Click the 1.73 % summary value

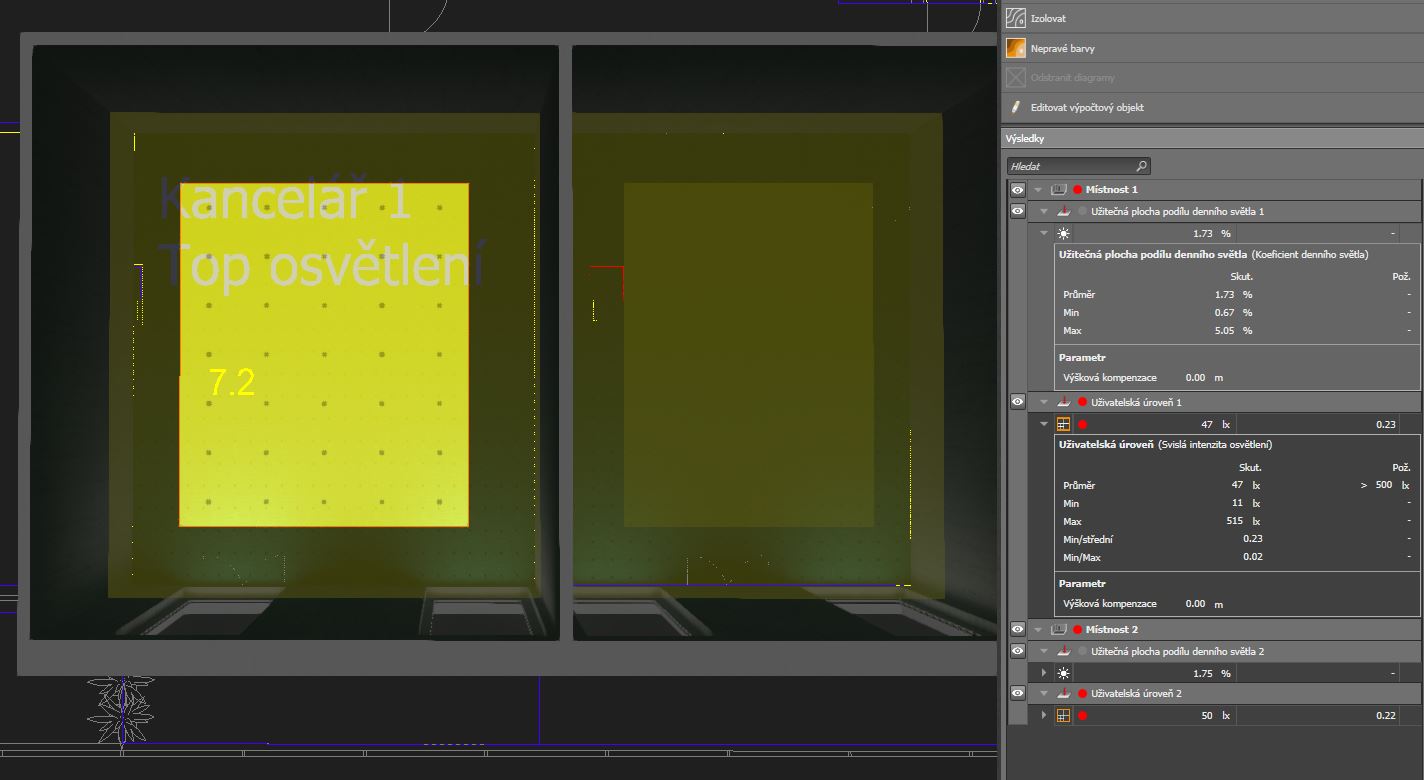tap(1212, 233)
